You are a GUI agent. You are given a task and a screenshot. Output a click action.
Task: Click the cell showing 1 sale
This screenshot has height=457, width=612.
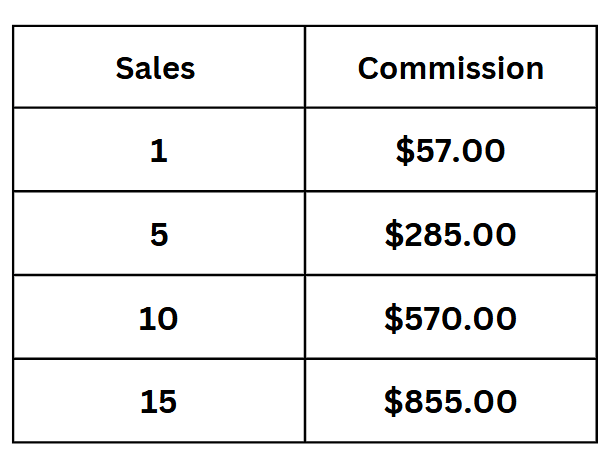[158, 151]
